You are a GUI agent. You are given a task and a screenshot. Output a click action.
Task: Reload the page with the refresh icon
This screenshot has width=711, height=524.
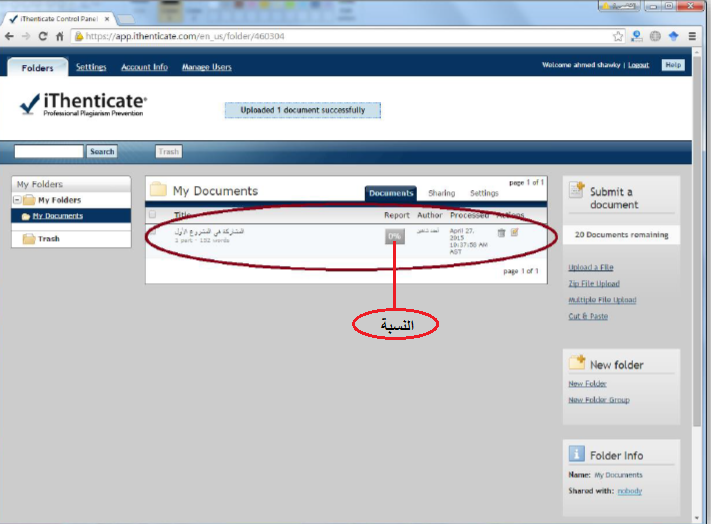click(x=43, y=36)
